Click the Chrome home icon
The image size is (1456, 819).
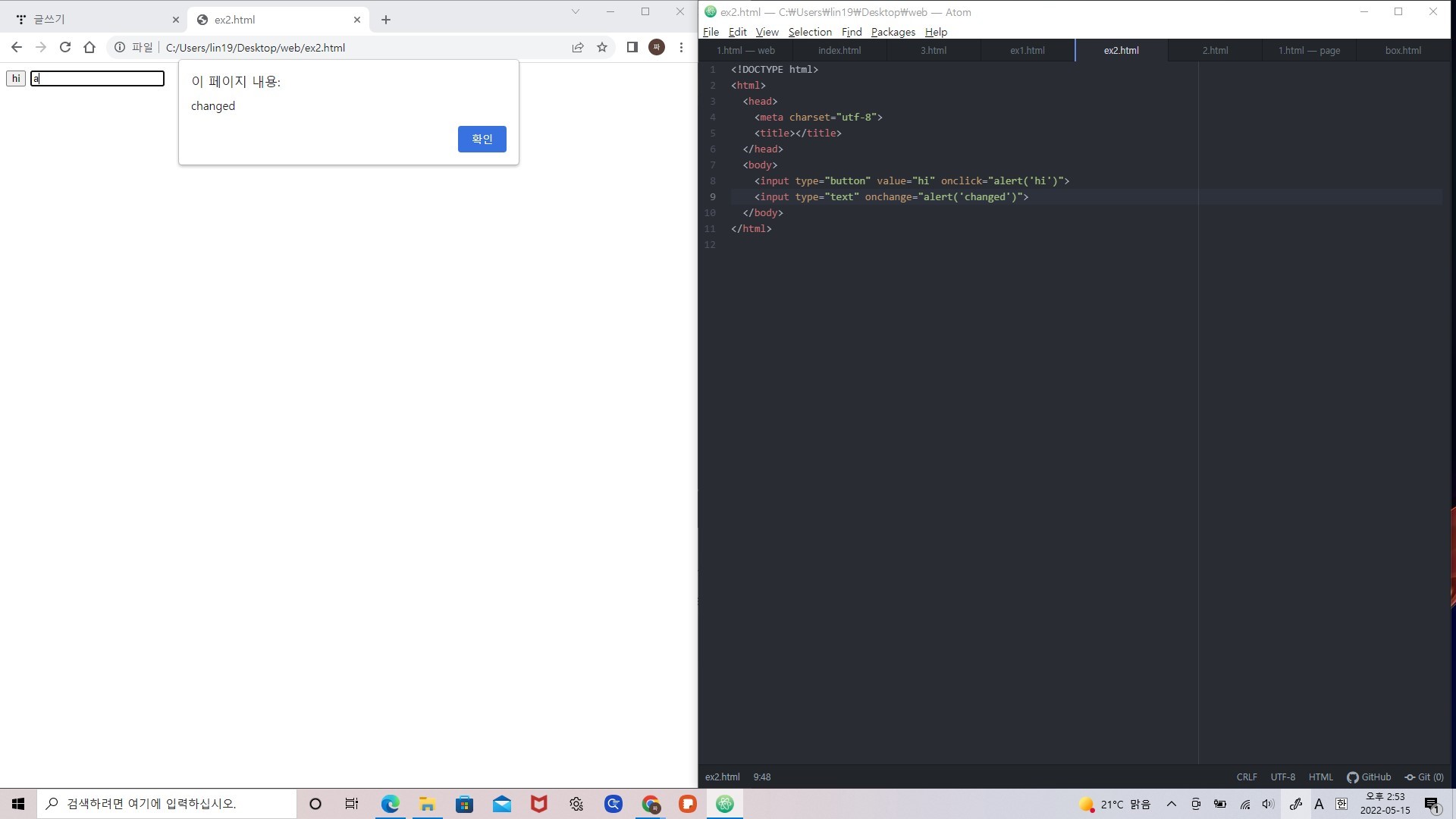[x=89, y=47]
